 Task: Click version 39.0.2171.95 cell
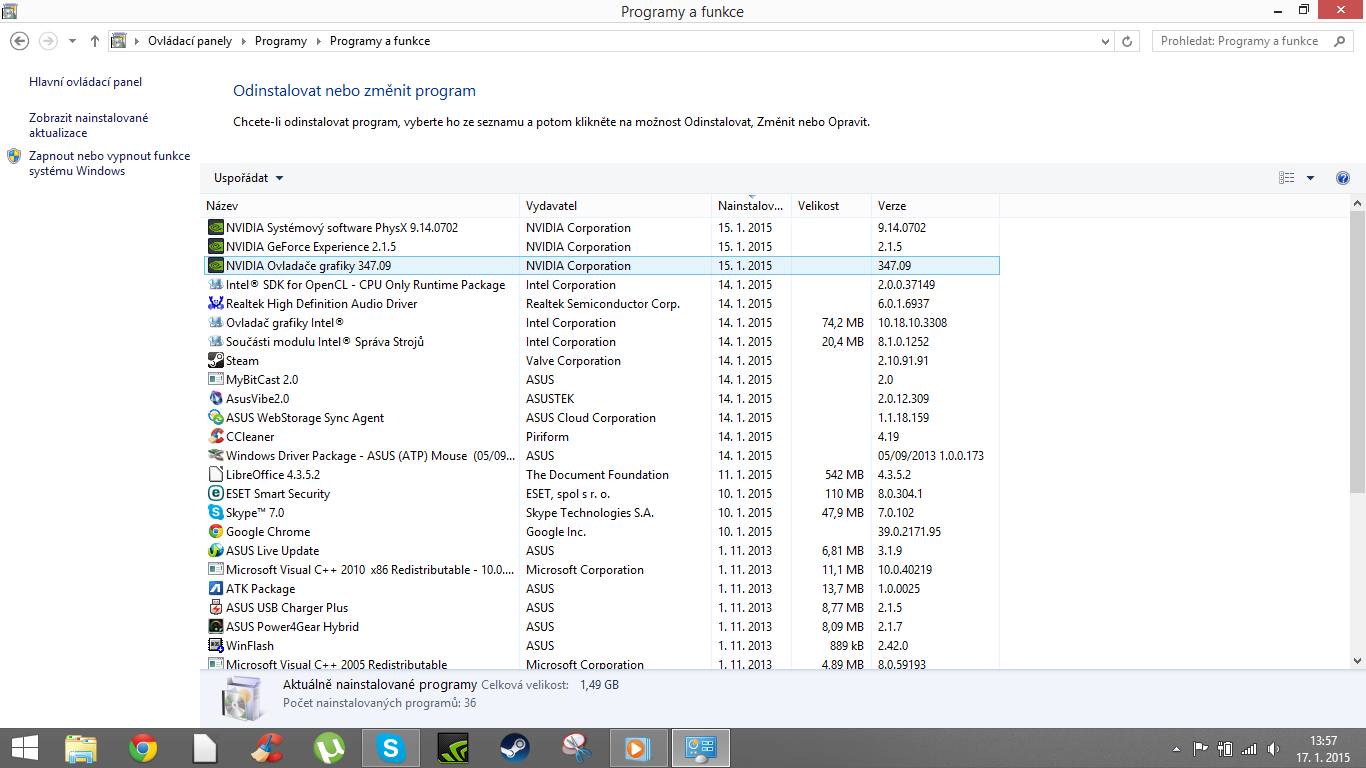pos(909,532)
